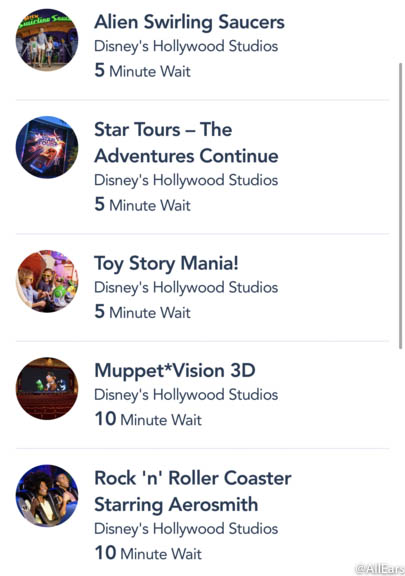Tap the 5 Minute Wait under Alien Swirling Saucers

tap(143, 70)
